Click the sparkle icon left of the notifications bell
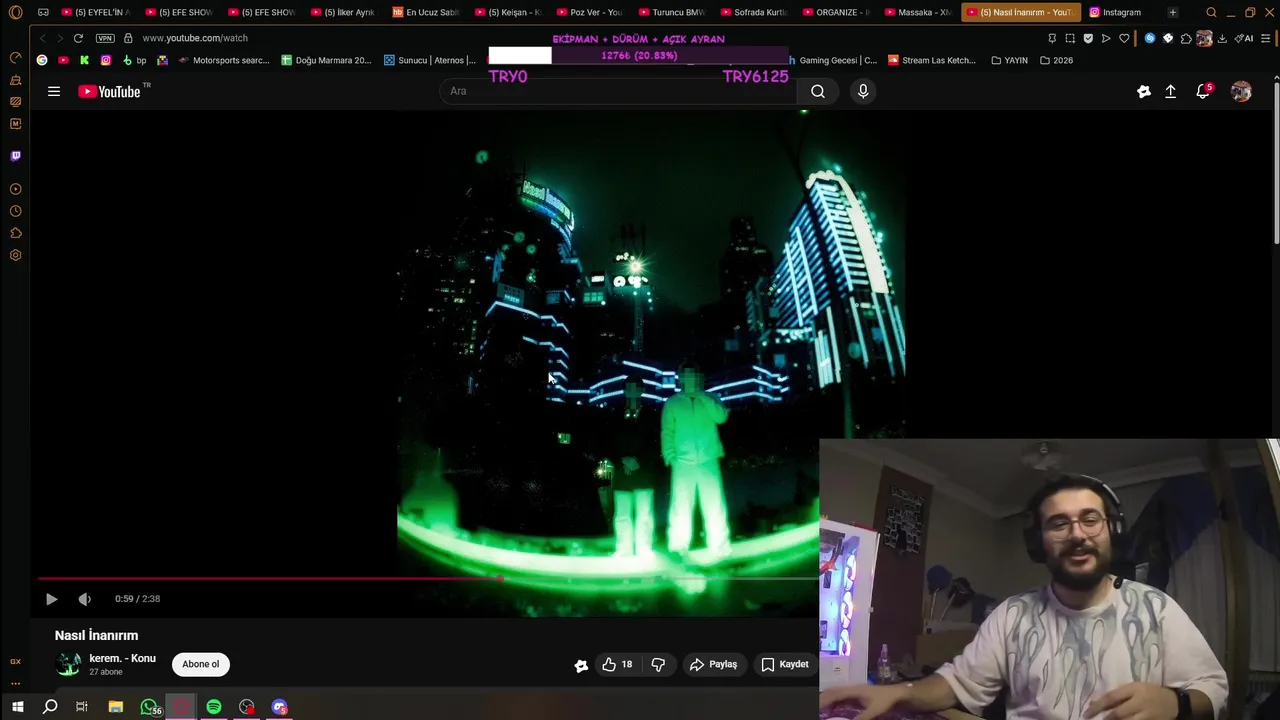The height and width of the screenshot is (720, 1280). pos(1144,91)
